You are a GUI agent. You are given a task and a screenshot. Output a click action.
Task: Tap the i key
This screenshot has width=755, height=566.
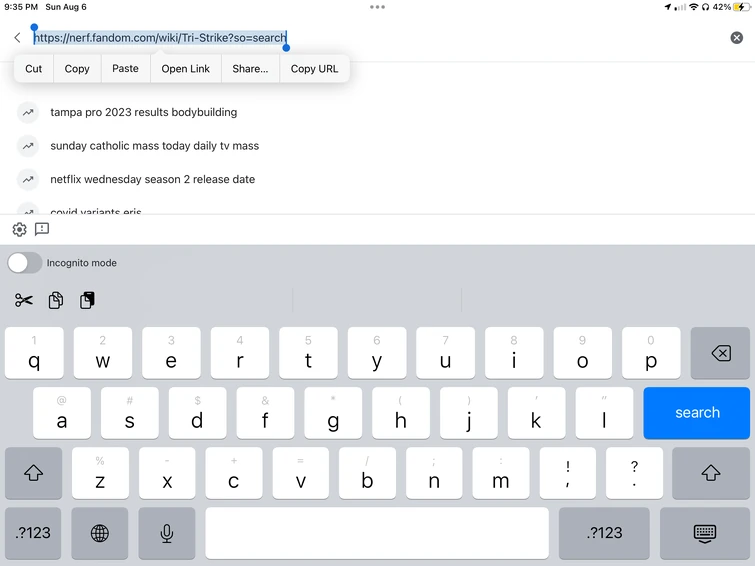(x=514, y=353)
